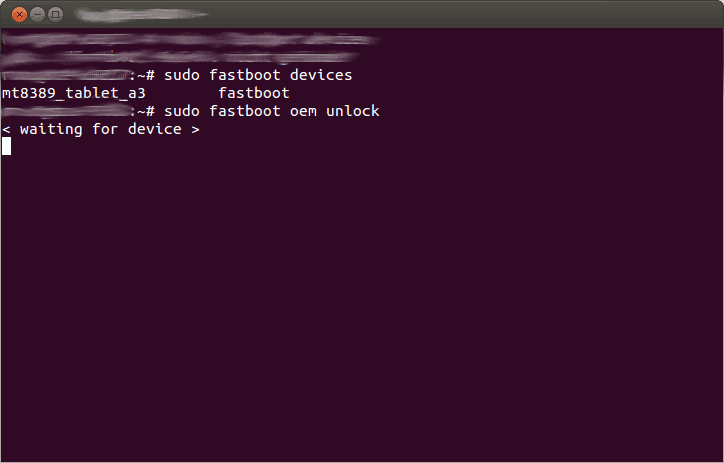Click fastboot in the oem unlock line
Viewport: 724px width, 463px height.
245,111
